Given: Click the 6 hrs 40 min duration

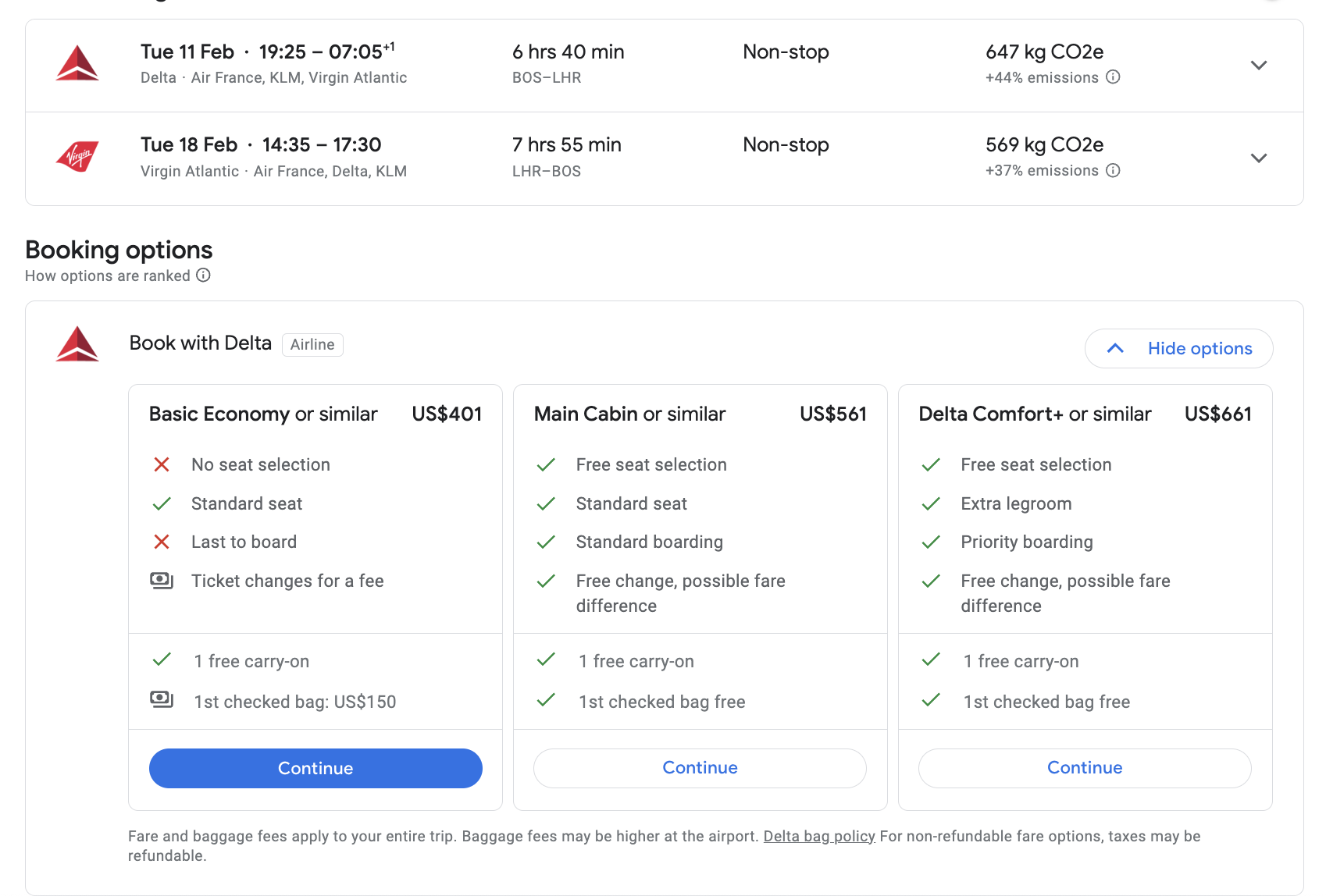Looking at the screenshot, I should click(x=569, y=52).
